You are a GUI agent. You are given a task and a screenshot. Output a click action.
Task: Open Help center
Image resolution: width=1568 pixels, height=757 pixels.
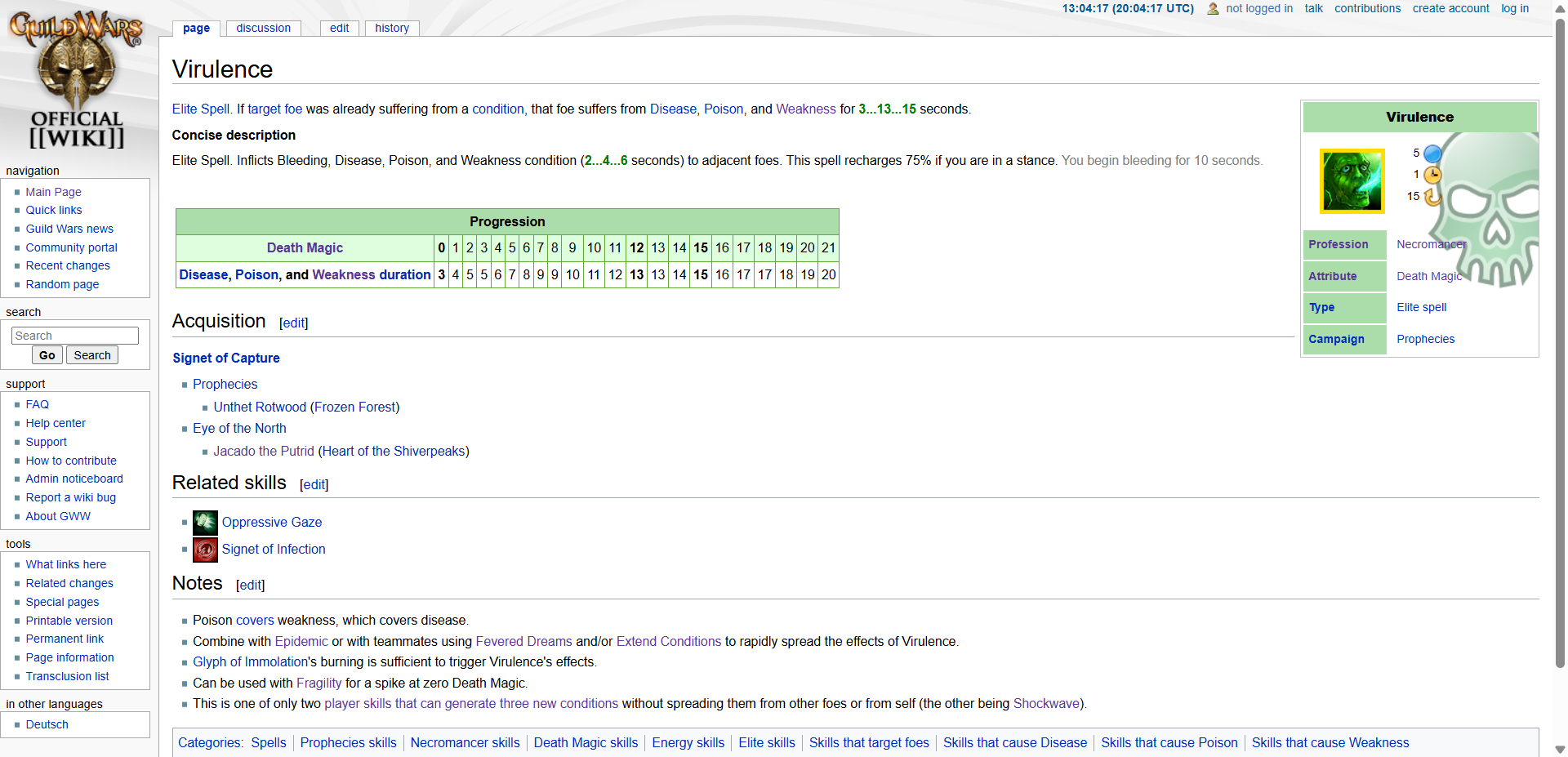(56, 423)
